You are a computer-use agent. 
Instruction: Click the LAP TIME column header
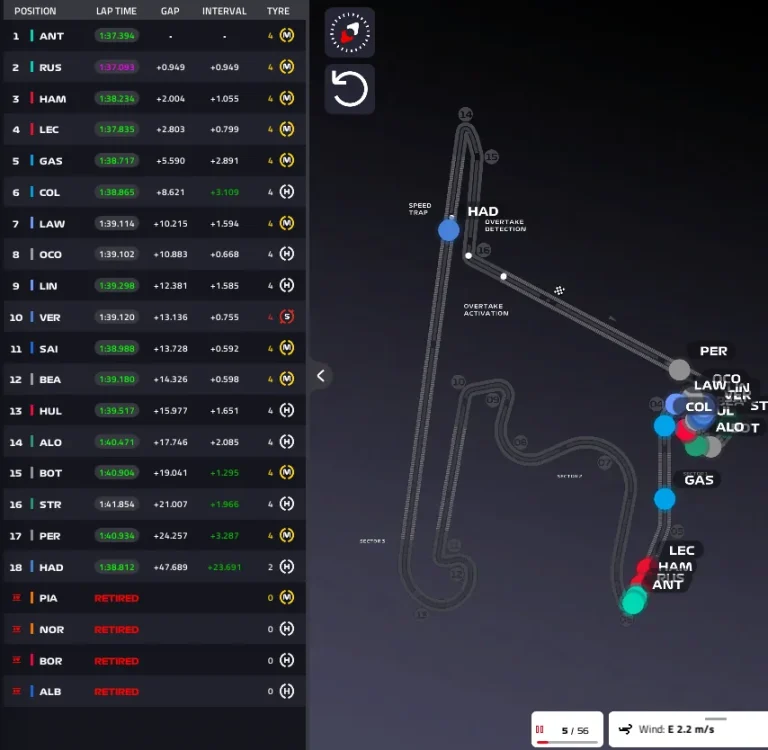click(116, 11)
